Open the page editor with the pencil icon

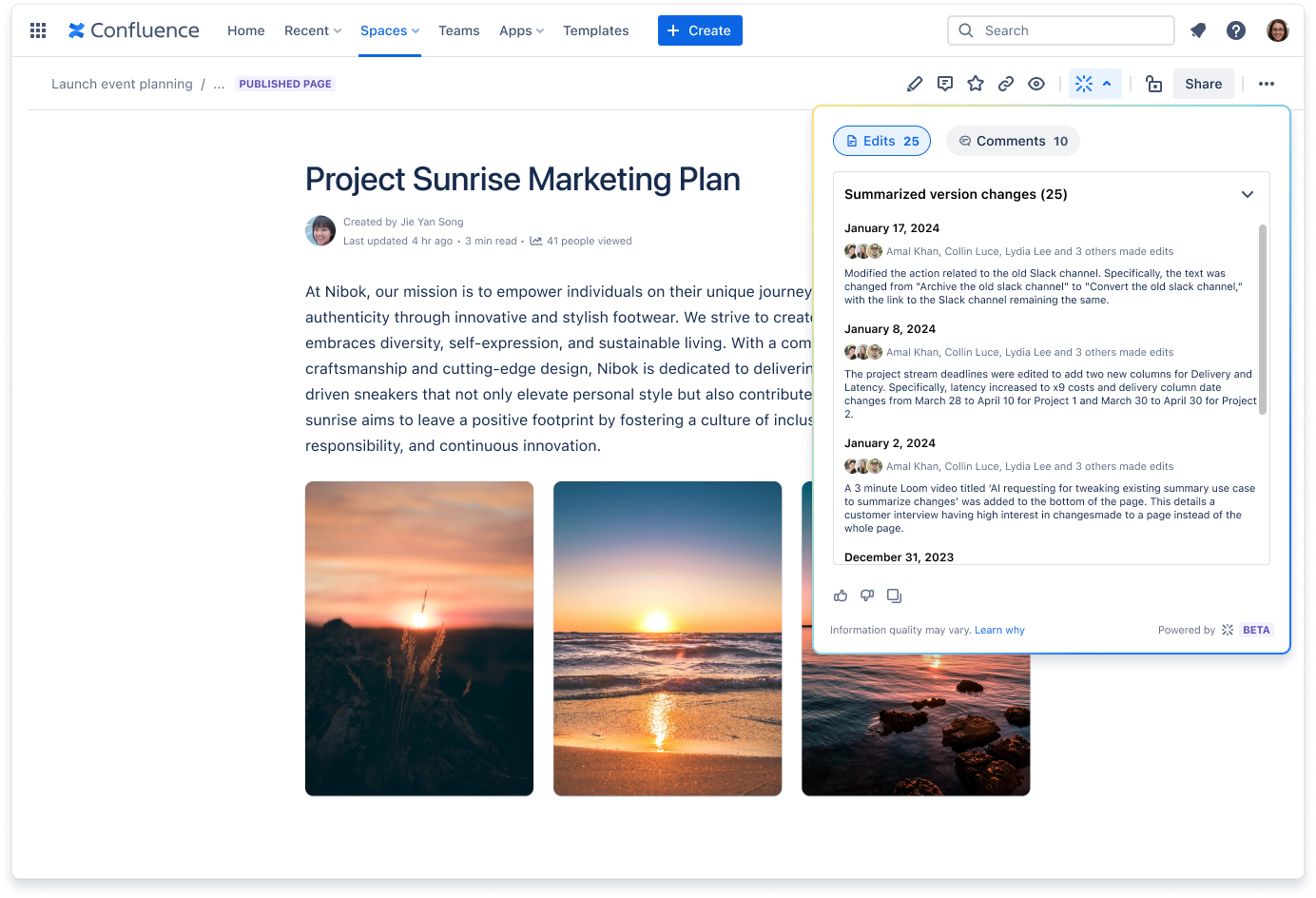click(x=914, y=84)
